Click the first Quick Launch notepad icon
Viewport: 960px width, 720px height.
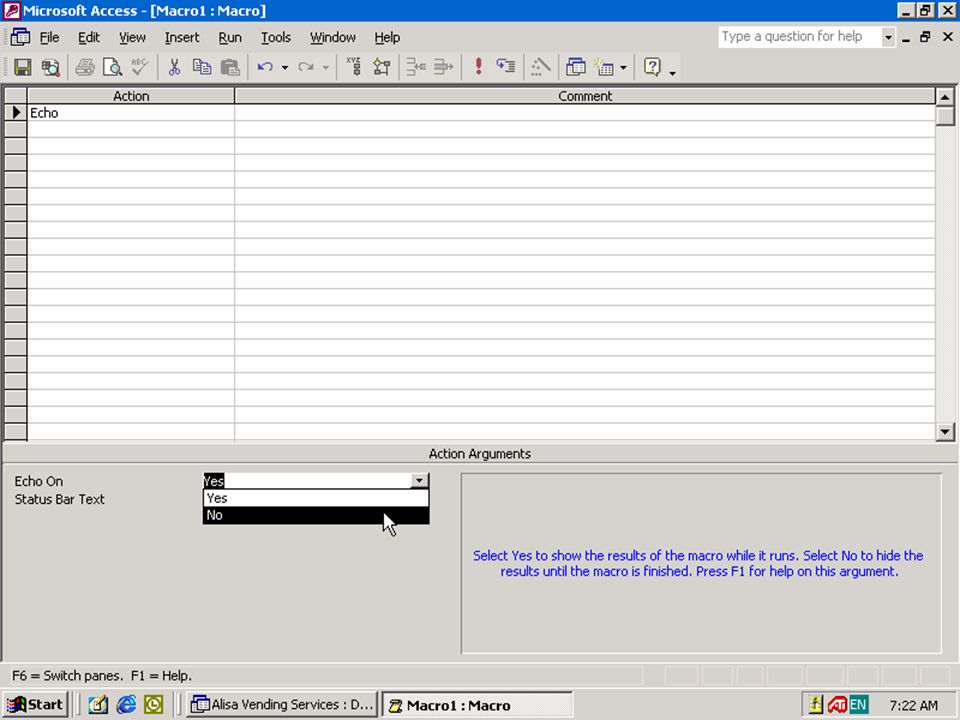point(98,705)
